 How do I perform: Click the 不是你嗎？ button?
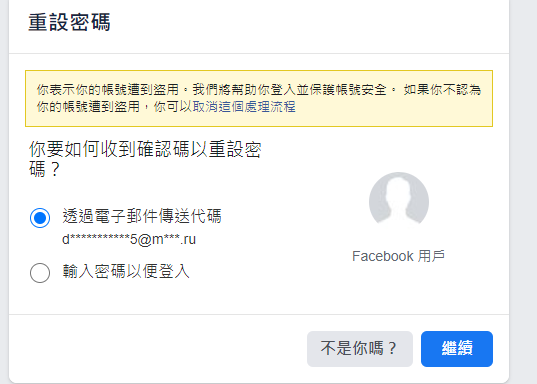coord(360,349)
